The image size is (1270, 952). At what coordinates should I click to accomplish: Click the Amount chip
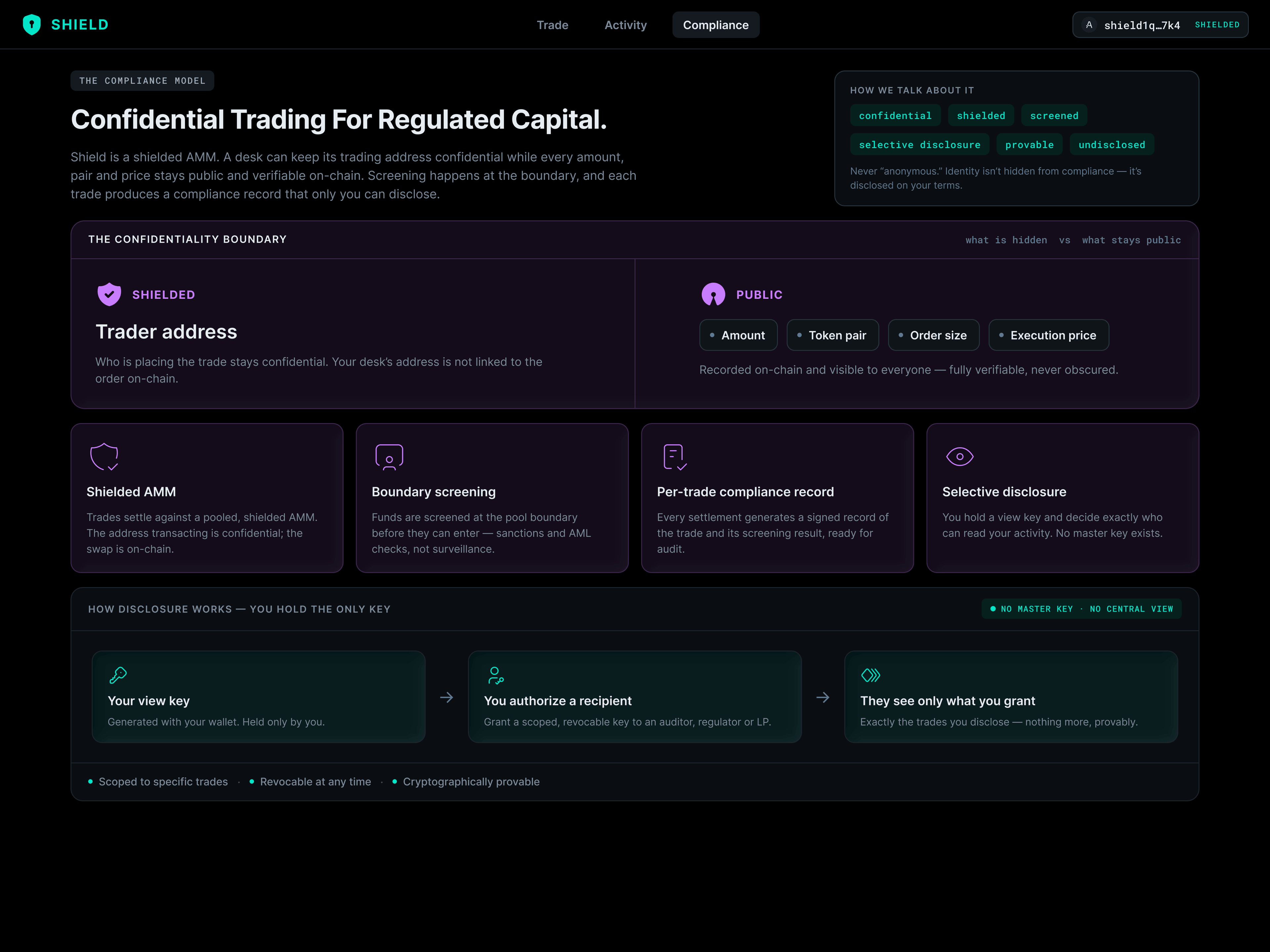(738, 335)
